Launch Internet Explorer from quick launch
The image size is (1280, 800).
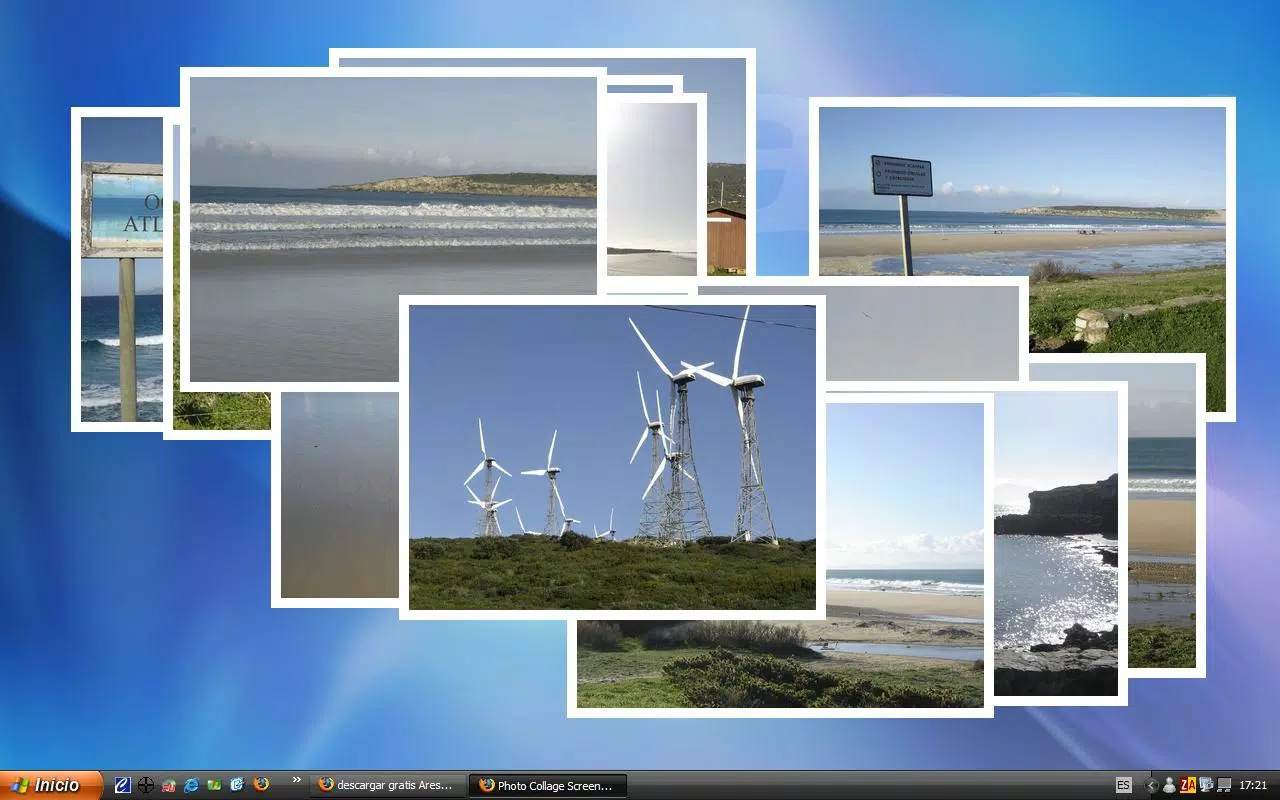tap(192, 785)
